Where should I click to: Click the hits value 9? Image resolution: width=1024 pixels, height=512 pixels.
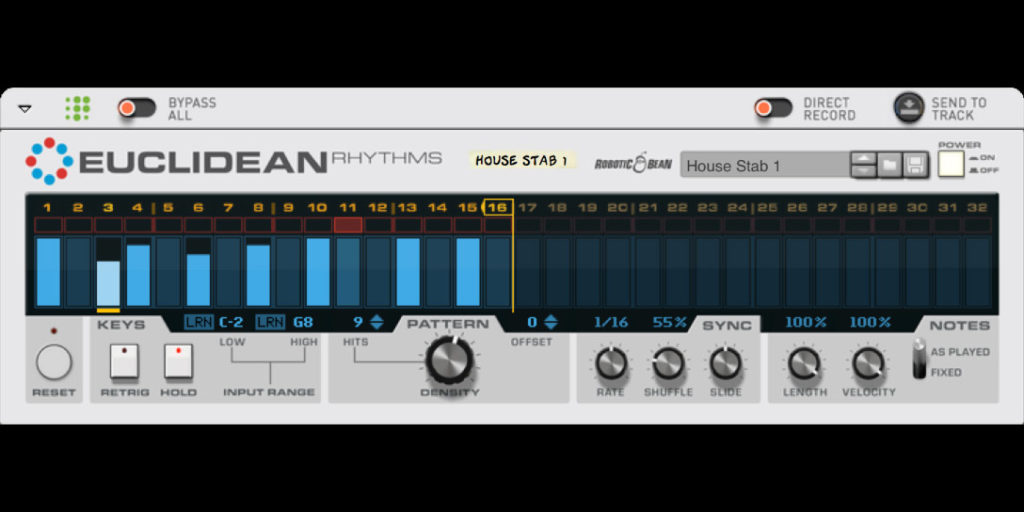(x=358, y=322)
